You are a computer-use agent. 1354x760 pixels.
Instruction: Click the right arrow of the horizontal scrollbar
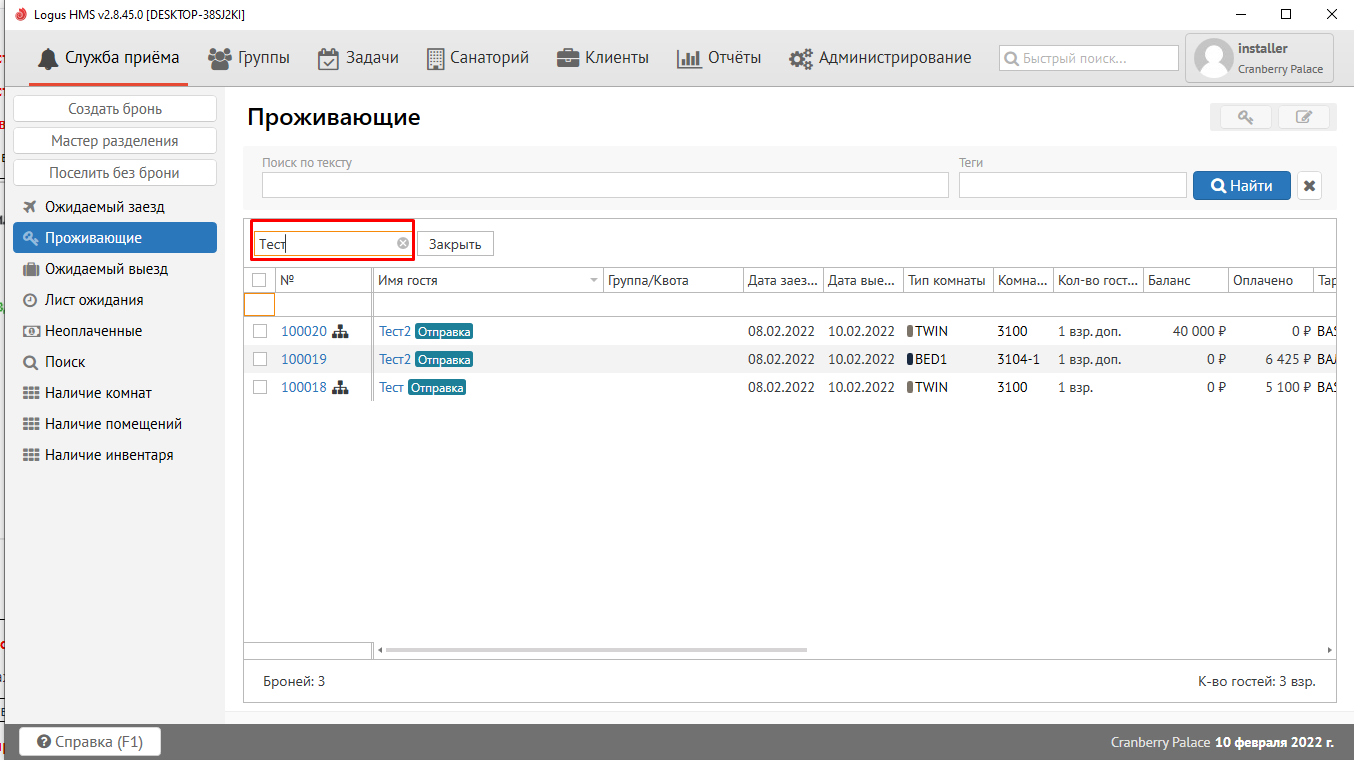point(1329,650)
